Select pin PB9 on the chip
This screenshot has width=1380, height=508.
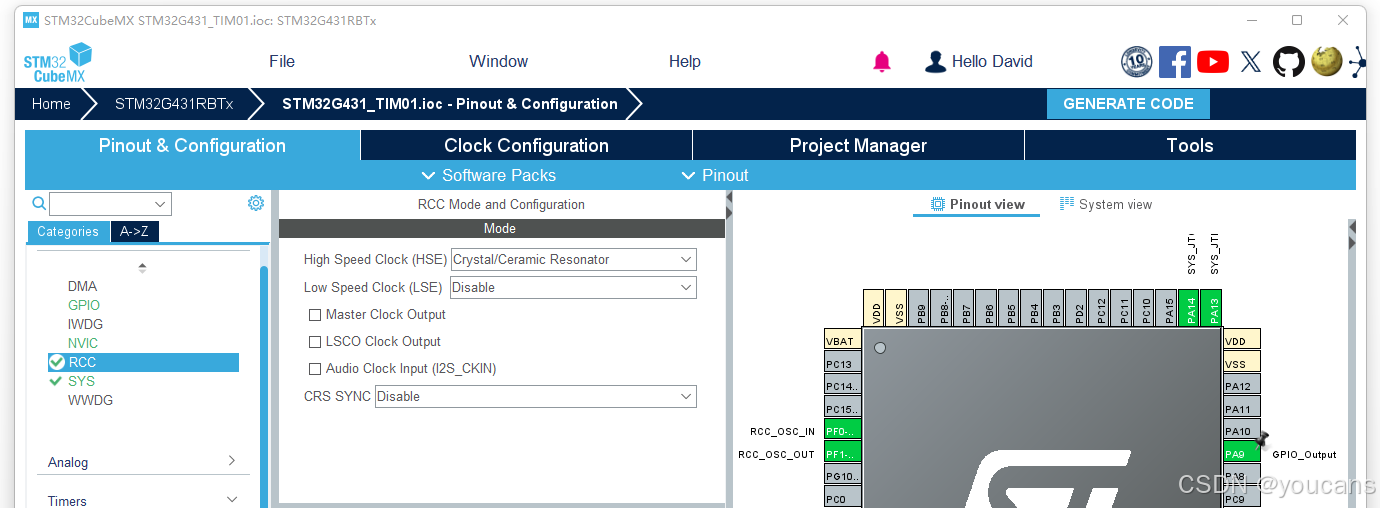(x=921, y=307)
